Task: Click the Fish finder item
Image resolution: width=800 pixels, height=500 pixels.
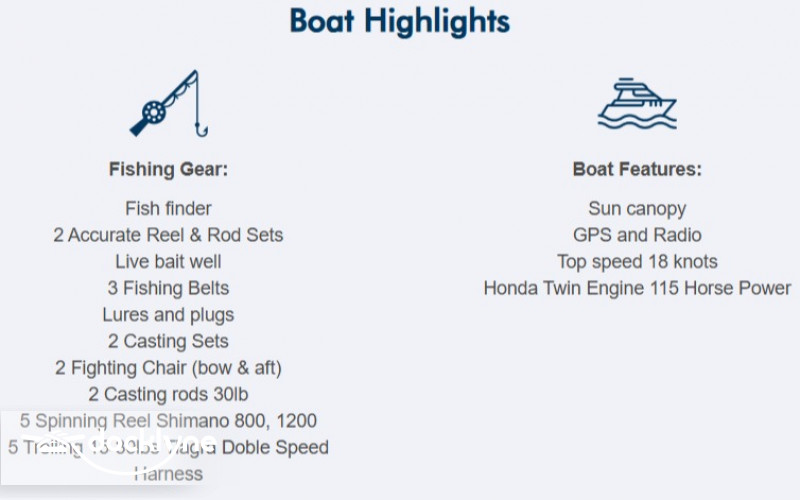Action: coord(168,209)
